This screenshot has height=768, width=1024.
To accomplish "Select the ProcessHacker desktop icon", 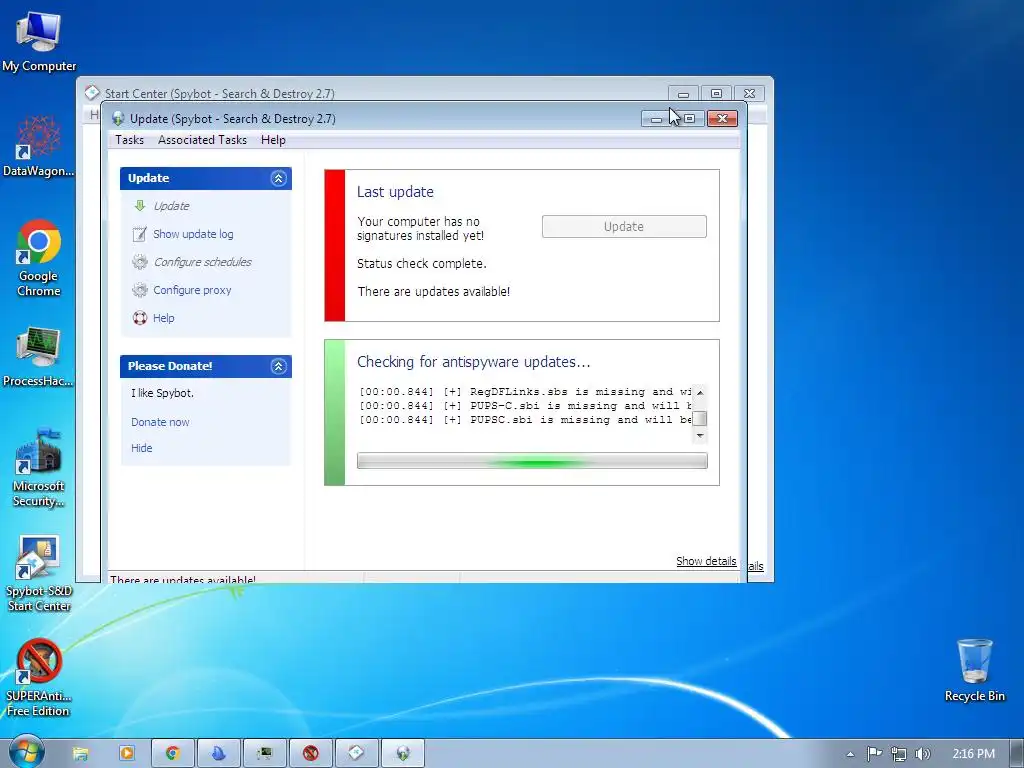I will tap(39, 358).
